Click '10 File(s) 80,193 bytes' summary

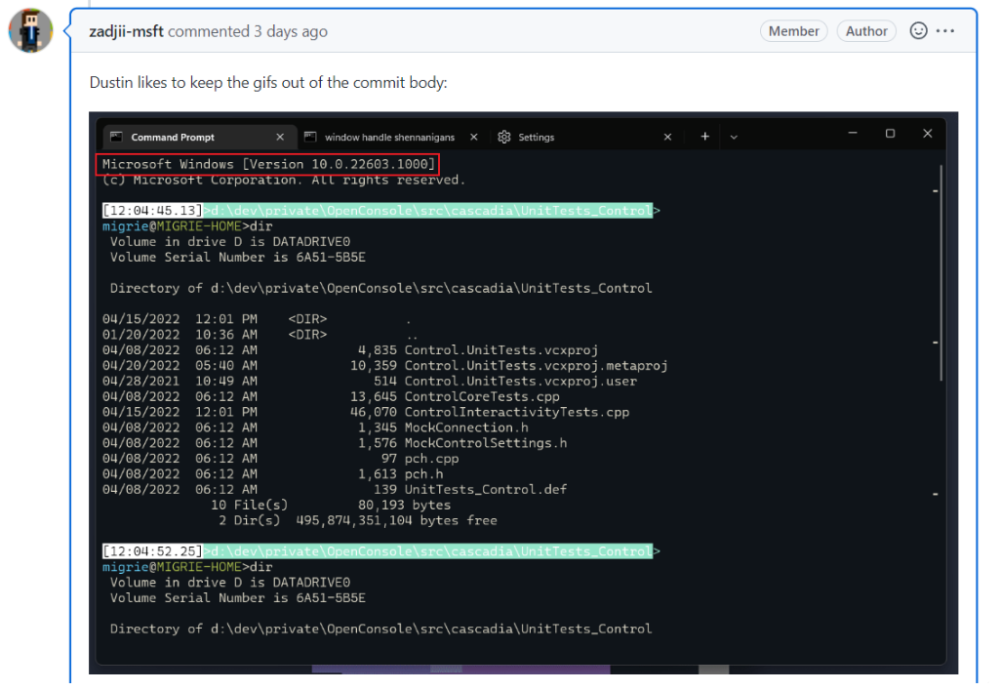(330, 505)
